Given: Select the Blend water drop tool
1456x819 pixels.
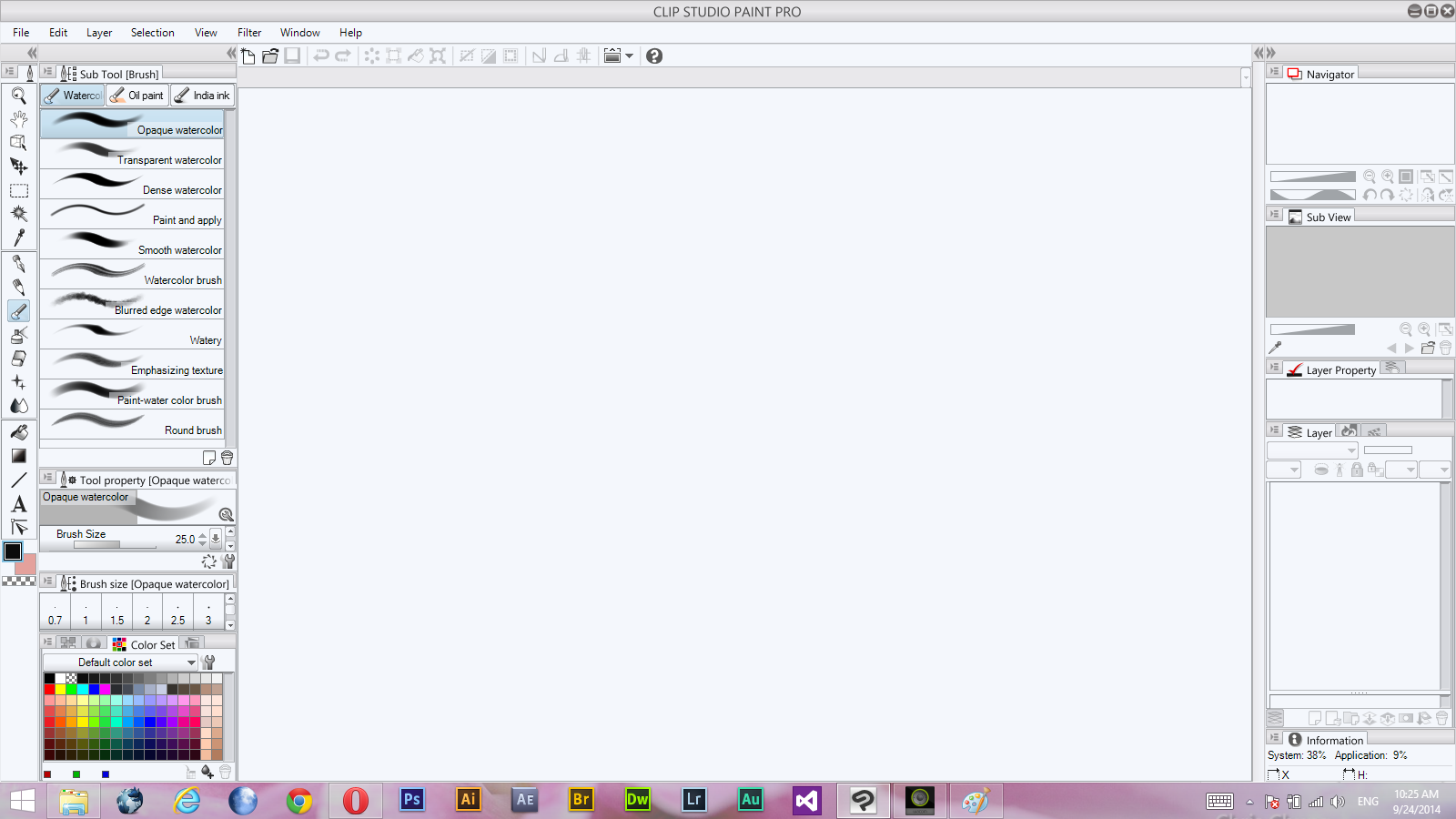Looking at the screenshot, I should (18, 406).
